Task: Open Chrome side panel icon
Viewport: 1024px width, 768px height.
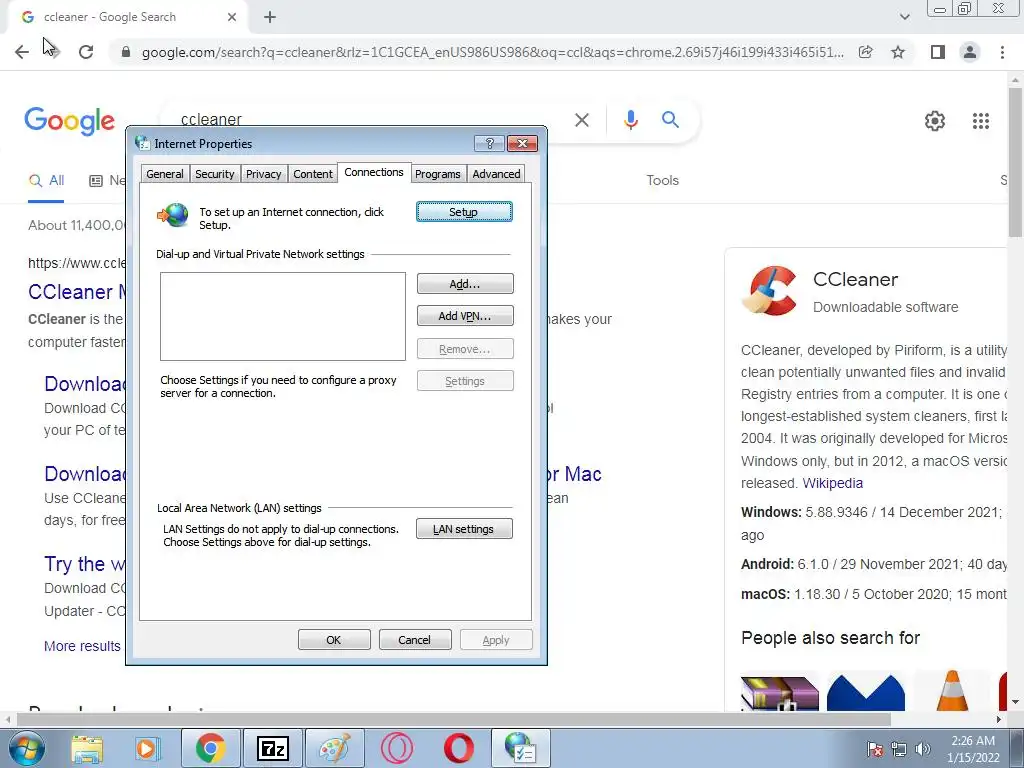Action: tap(938, 52)
